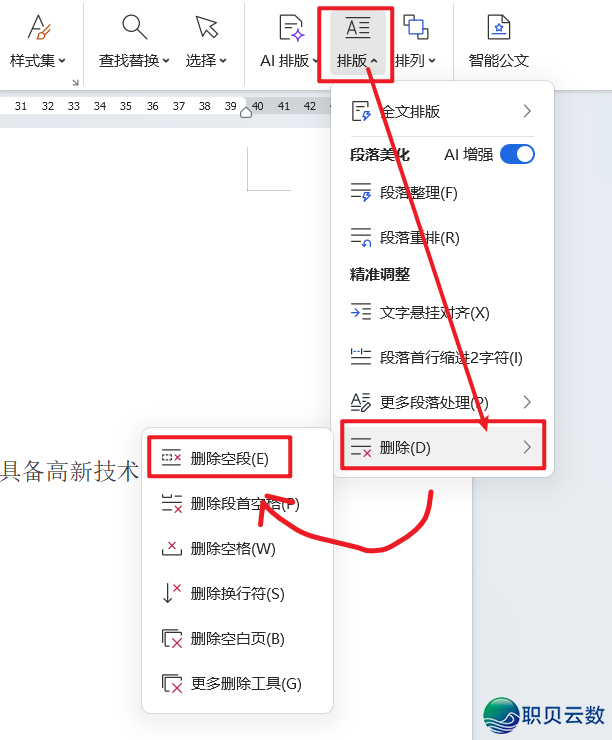Select 段落首行缩进2字符(I) menu item
Viewport: 612px width, 740px height.
[x=442, y=357]
